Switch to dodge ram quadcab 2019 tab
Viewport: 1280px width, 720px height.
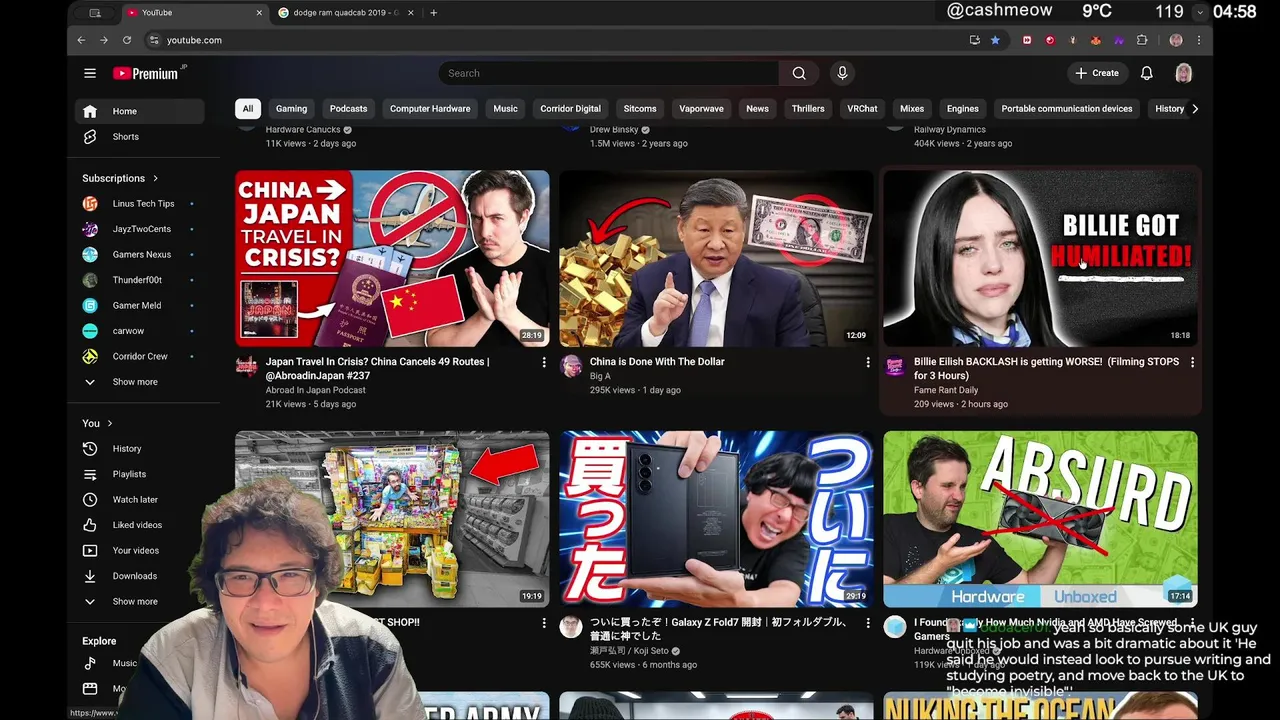pos(343,13)
